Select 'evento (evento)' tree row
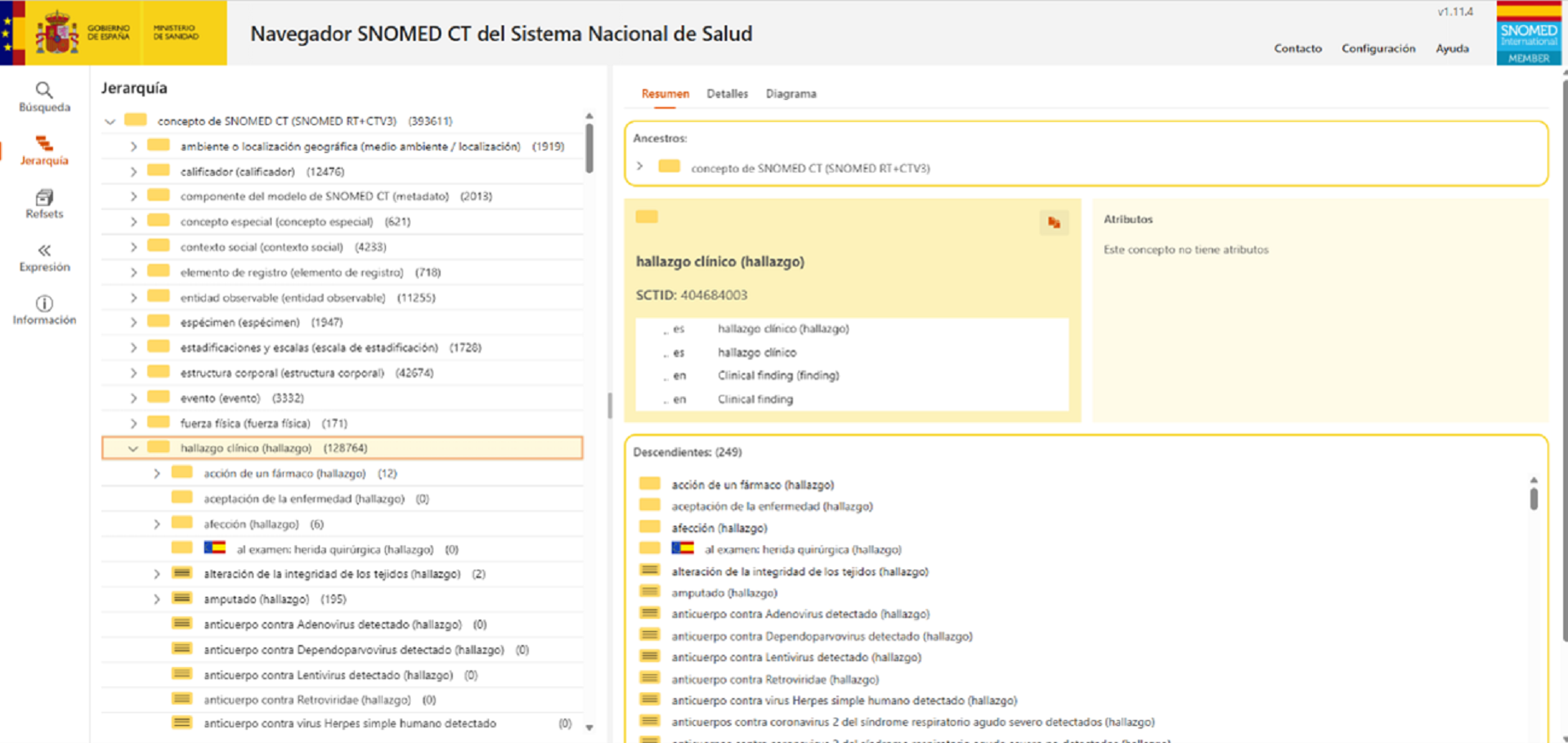This screenshot has height=743, width=1568. tap(342, 398)
